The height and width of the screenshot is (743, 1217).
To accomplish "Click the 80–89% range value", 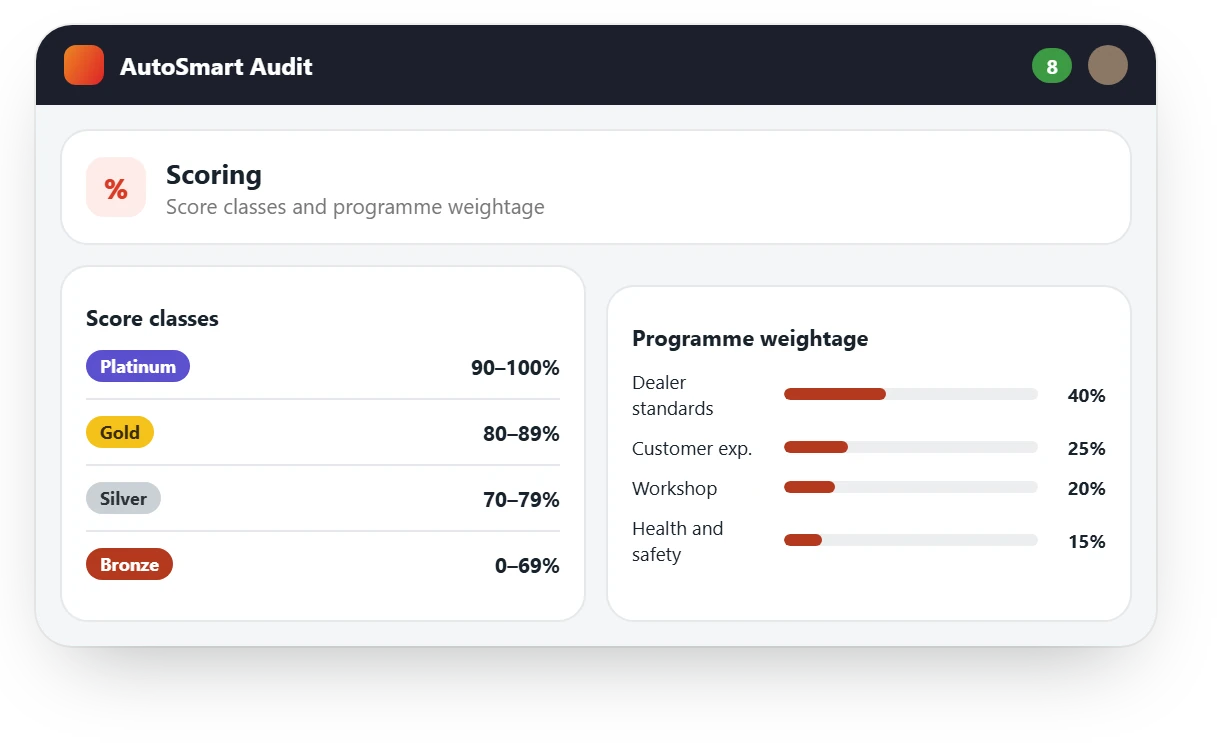I will click(521, 434).
